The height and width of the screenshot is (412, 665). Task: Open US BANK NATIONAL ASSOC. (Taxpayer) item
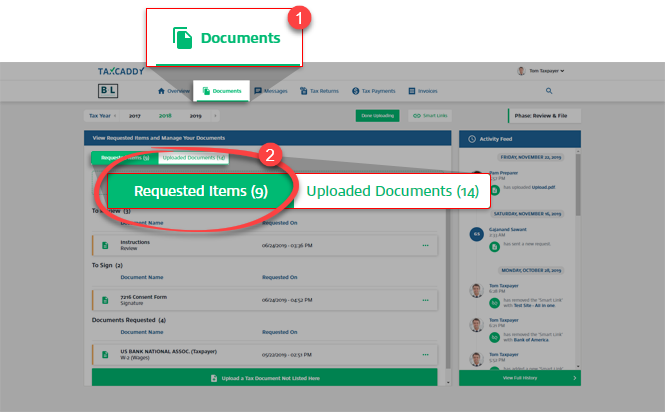pos(265,354)
